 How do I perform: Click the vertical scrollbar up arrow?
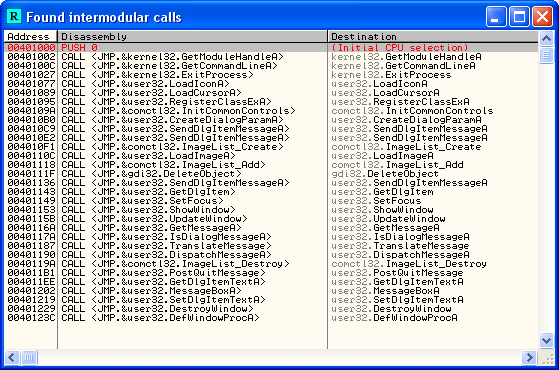point(547,38)
